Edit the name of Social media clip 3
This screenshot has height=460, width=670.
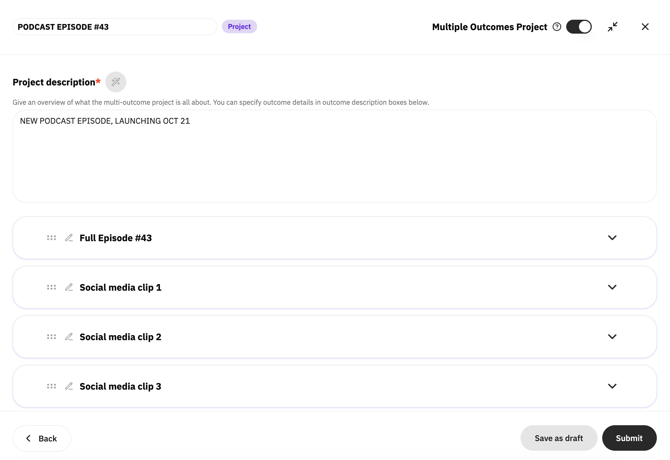point(69,387)
